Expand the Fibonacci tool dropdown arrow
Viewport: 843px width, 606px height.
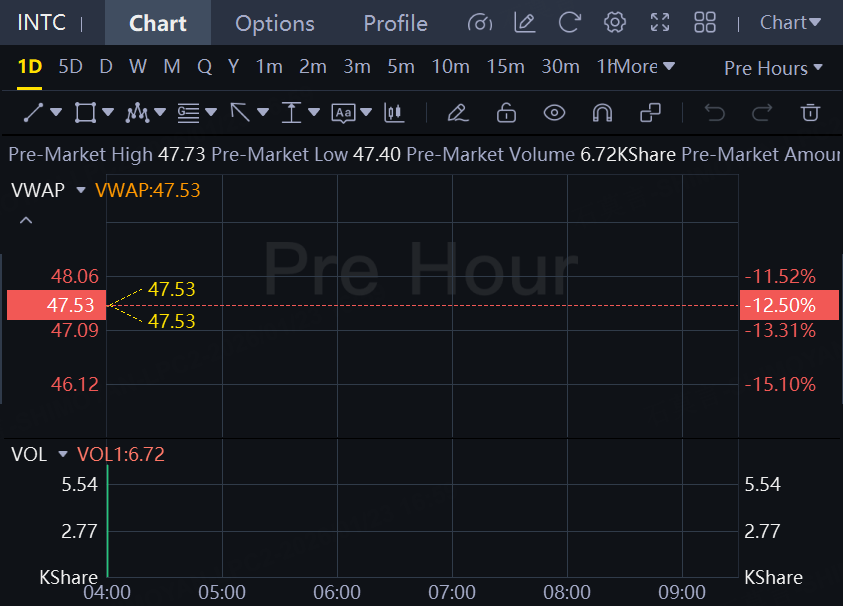pyautogui.click(x=211, y=112)
